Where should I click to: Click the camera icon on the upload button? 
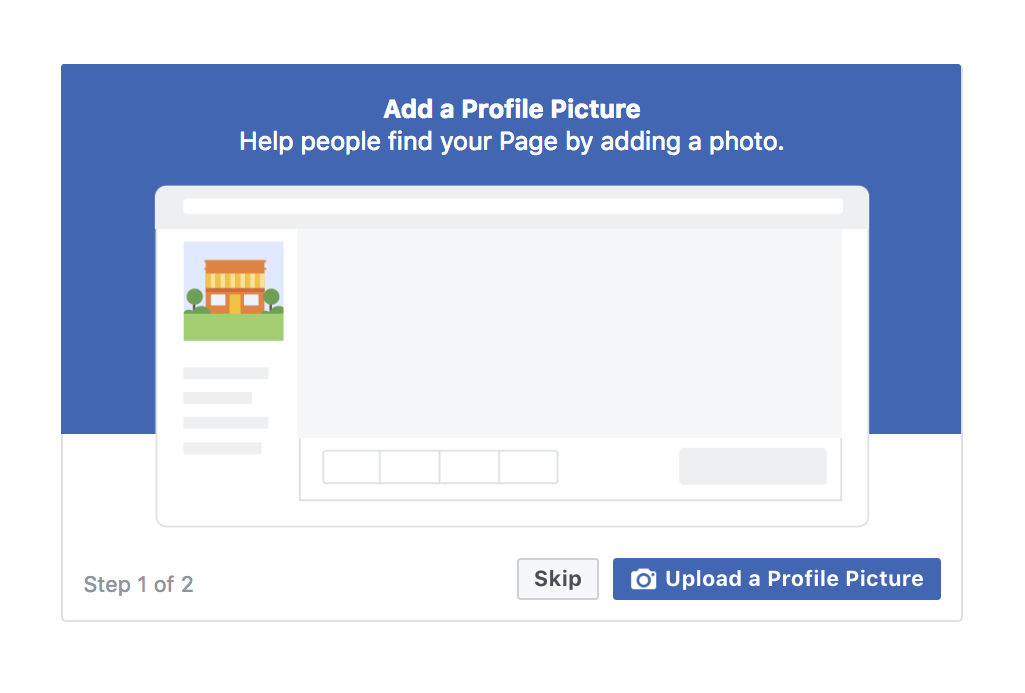click(643, 578)
